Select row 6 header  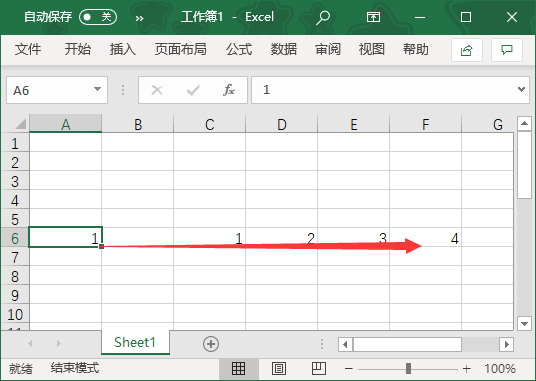coord(15,237)
